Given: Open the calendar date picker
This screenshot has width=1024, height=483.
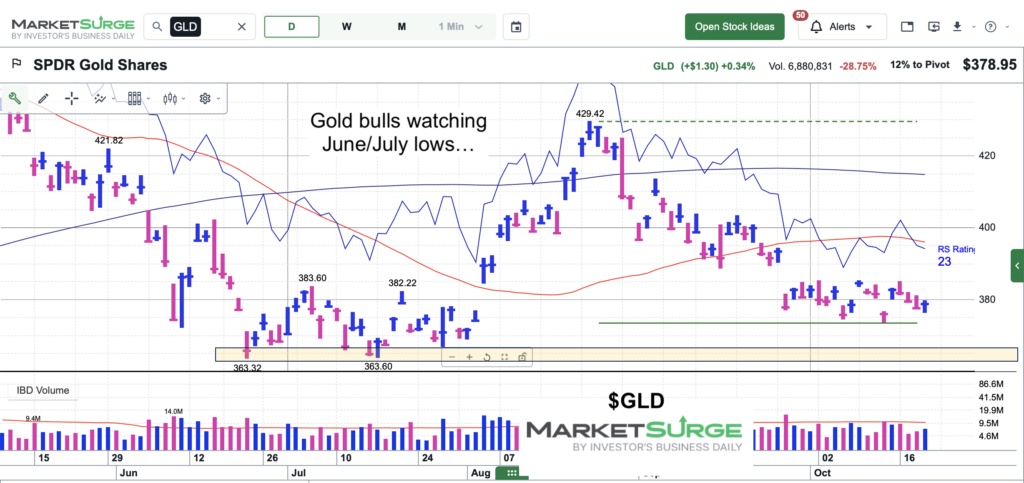Looking at the screenshot, I should coord(516,27).
